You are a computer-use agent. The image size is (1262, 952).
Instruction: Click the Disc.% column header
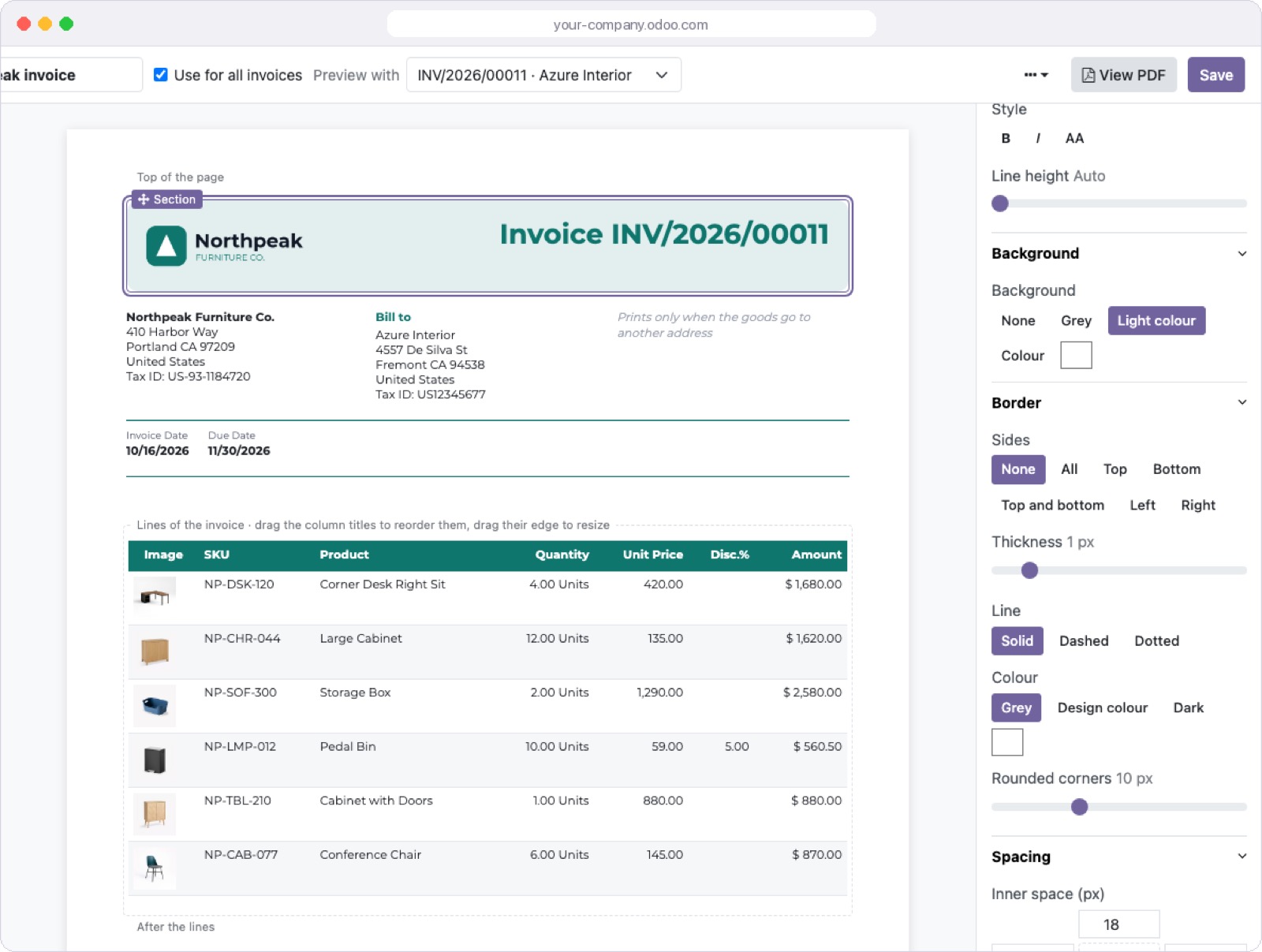(x=730, y=555)
